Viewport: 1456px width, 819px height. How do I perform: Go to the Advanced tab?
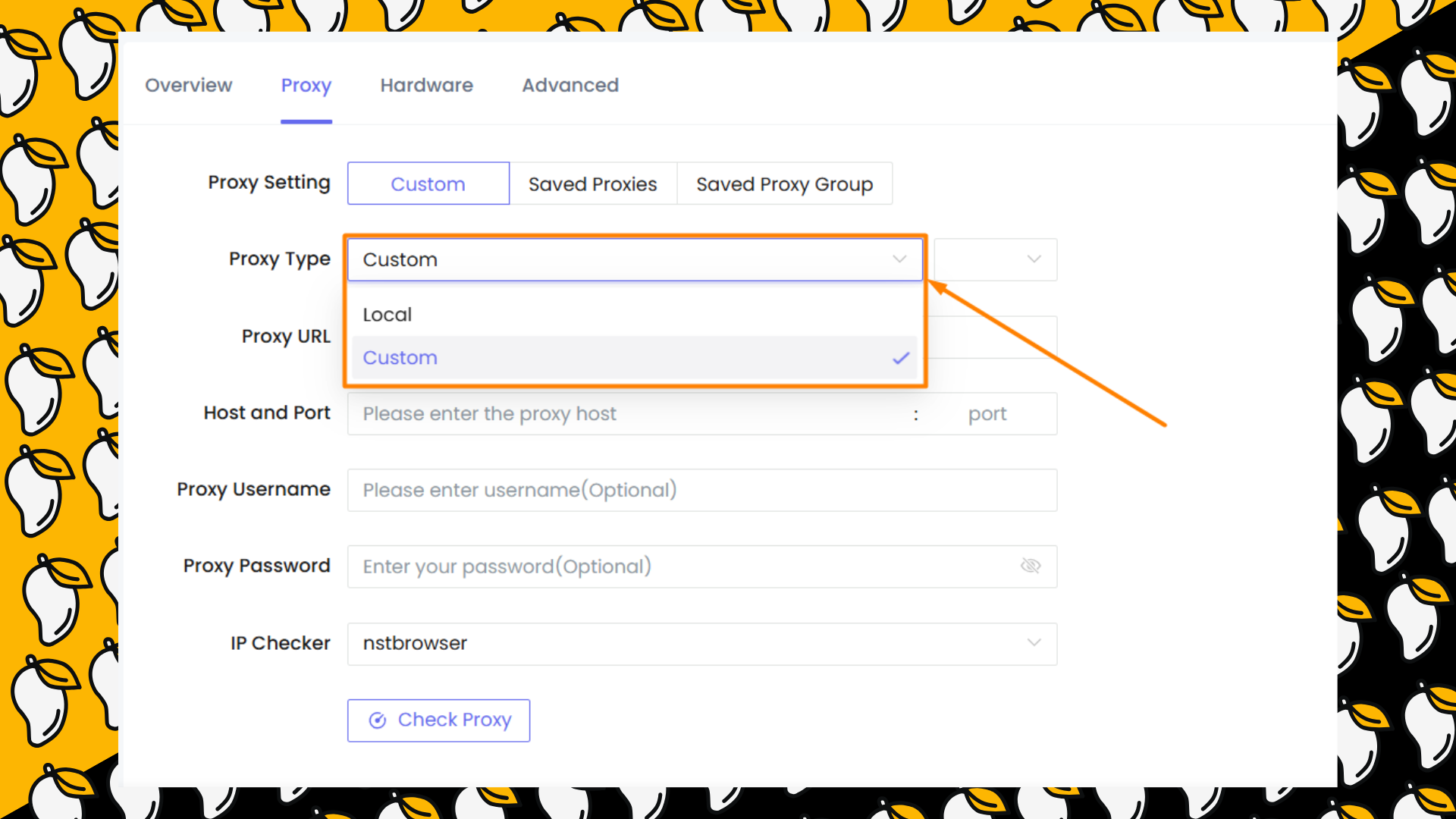tap(570, 86)
